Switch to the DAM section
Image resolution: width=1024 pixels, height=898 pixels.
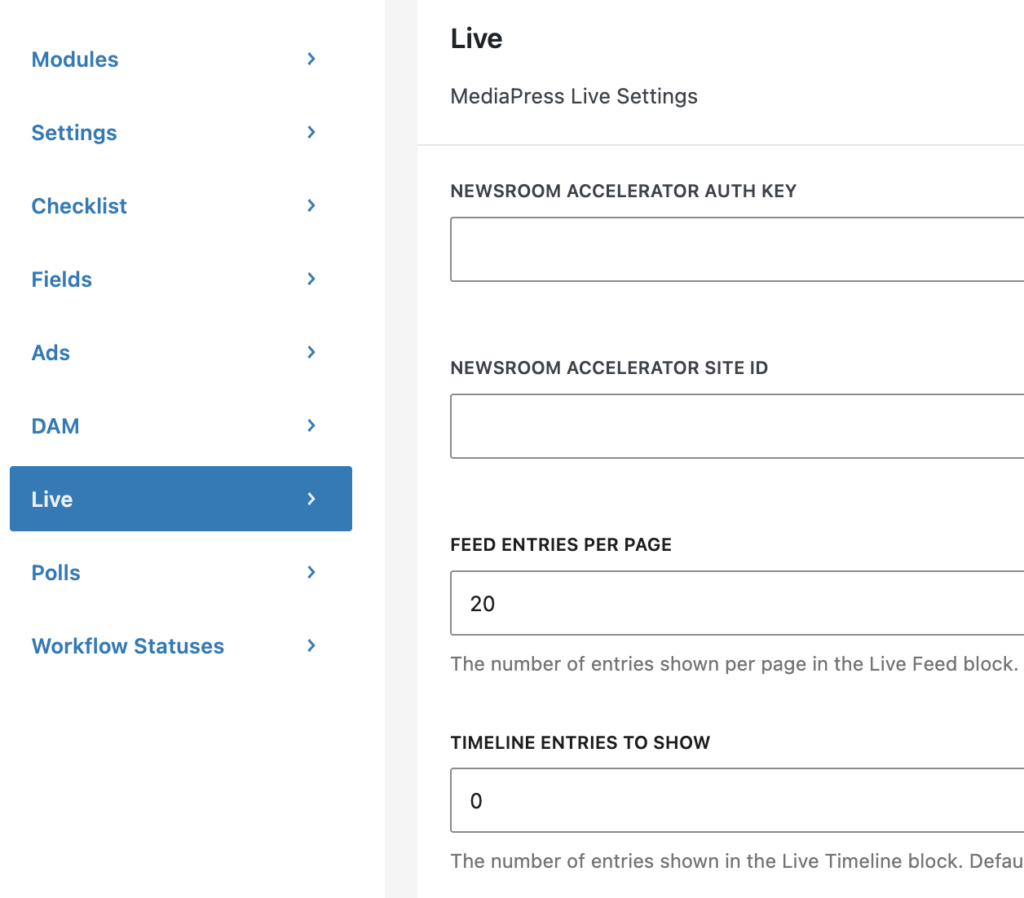181,426
